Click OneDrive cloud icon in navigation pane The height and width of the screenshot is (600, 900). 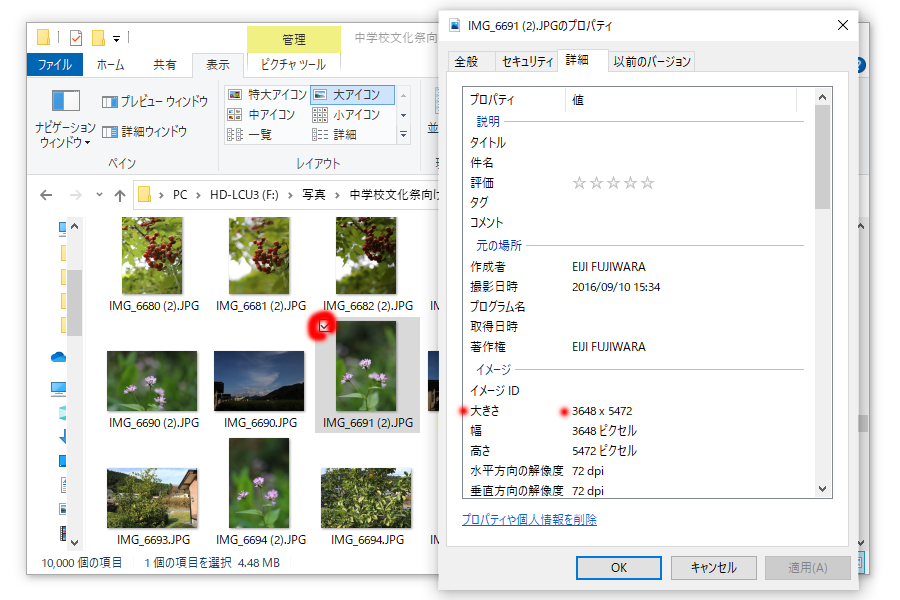coord(59,357)
